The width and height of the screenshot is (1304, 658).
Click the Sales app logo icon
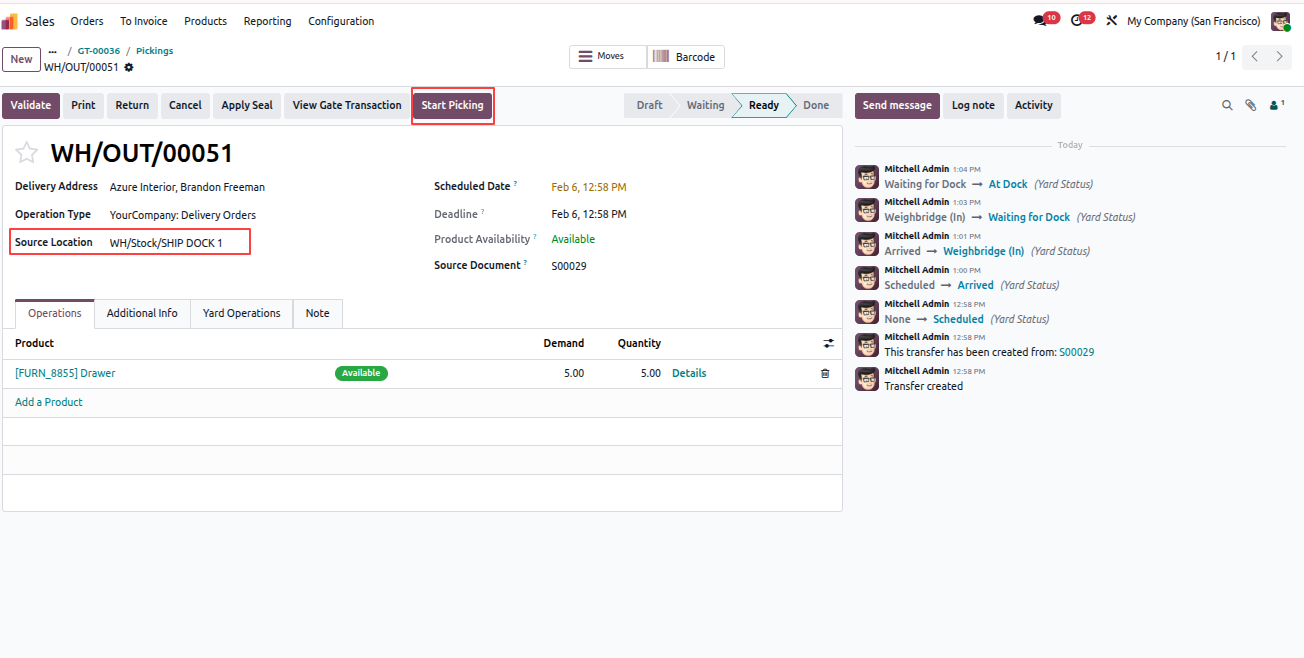9,21
